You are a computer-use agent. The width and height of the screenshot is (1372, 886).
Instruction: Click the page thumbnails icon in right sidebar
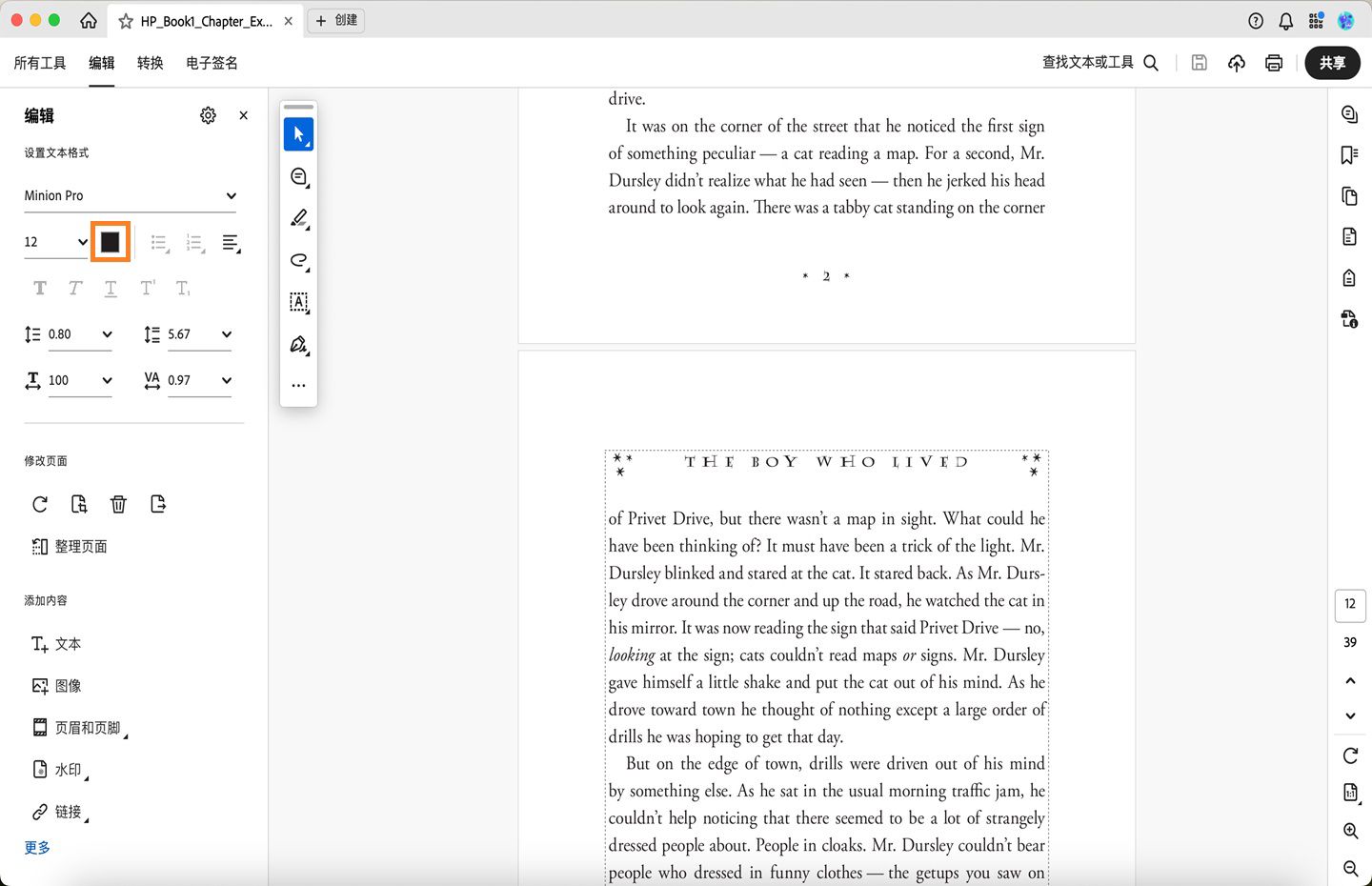coord(1349,196)
